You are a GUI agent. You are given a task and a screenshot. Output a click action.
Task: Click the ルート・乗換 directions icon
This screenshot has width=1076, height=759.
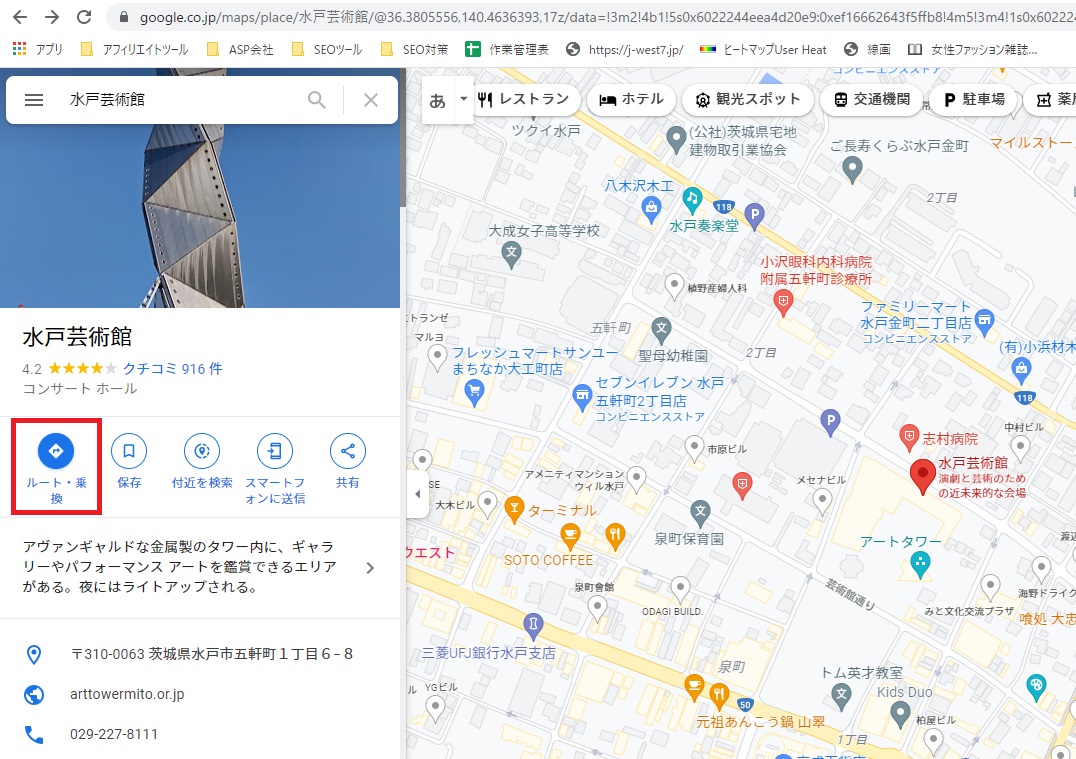56,451
